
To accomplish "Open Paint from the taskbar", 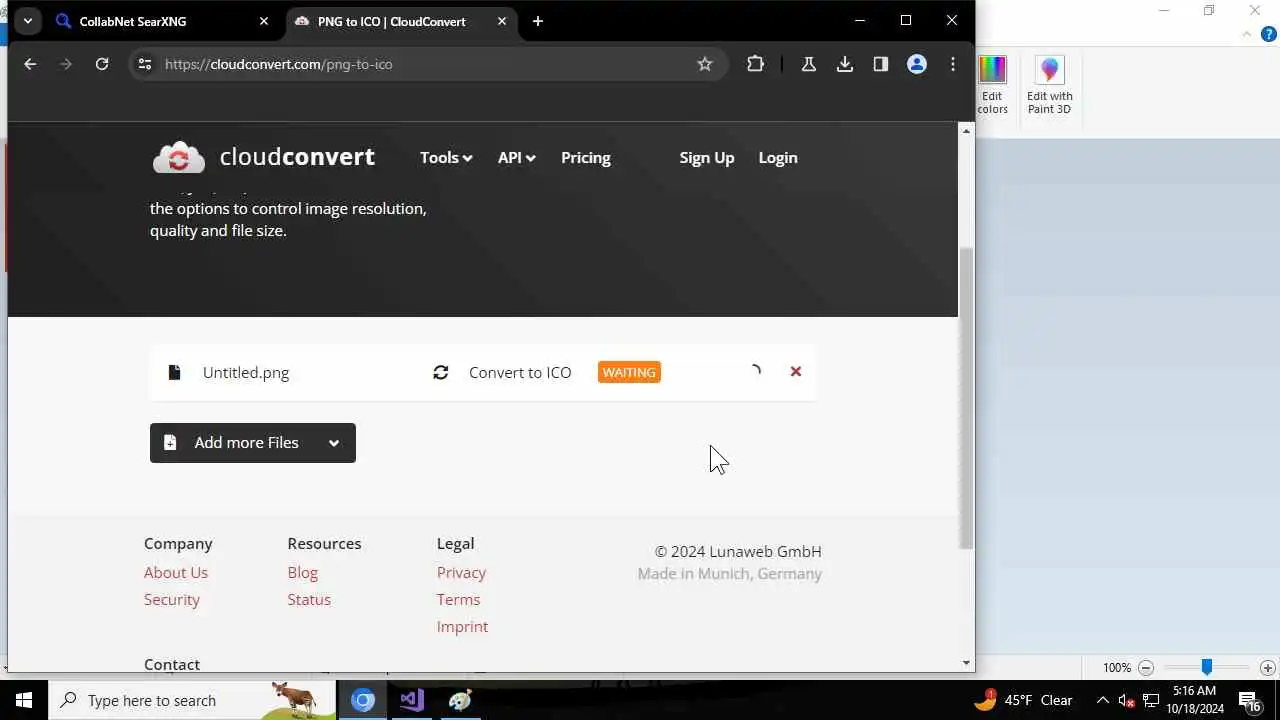I will [460, 700].
